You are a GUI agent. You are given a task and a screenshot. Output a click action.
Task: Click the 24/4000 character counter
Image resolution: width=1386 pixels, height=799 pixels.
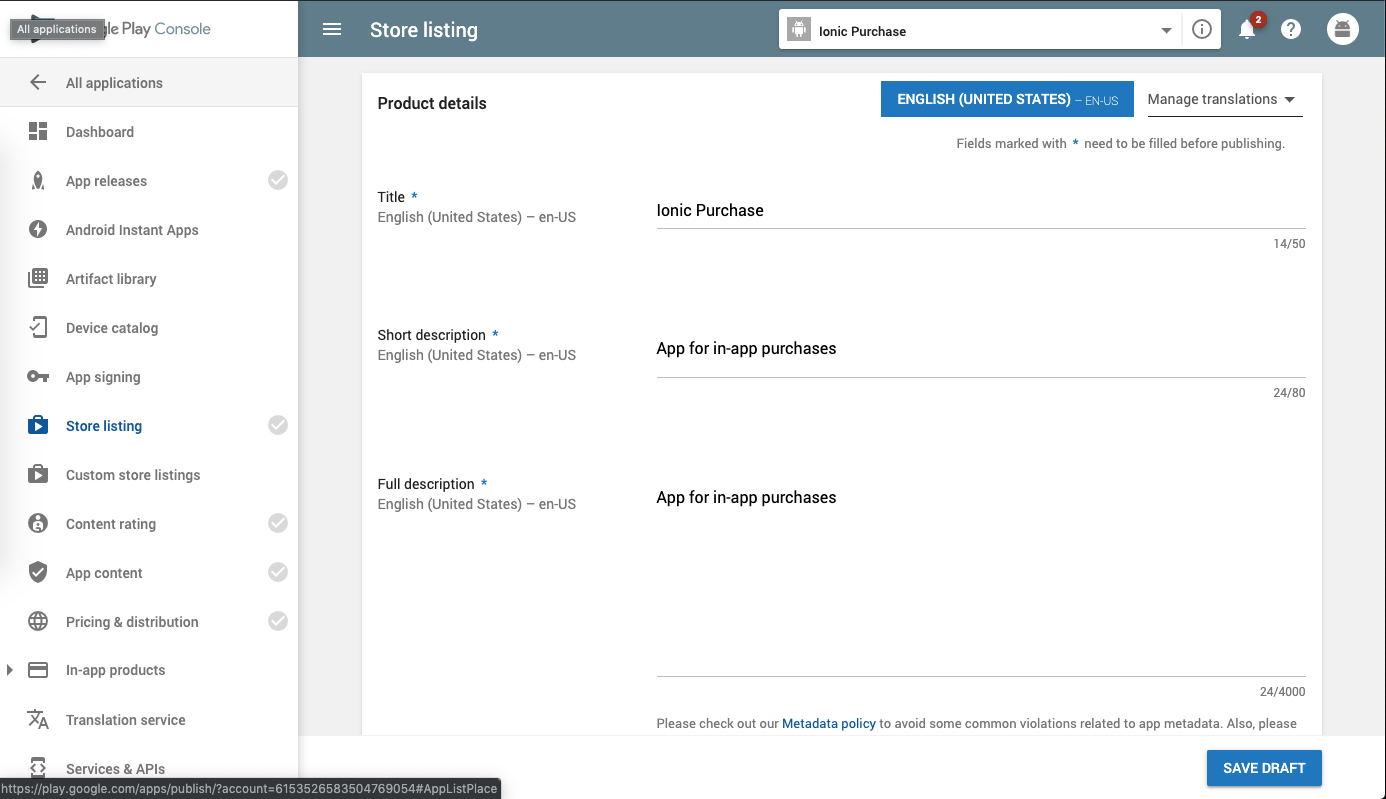coord(1282,692)
